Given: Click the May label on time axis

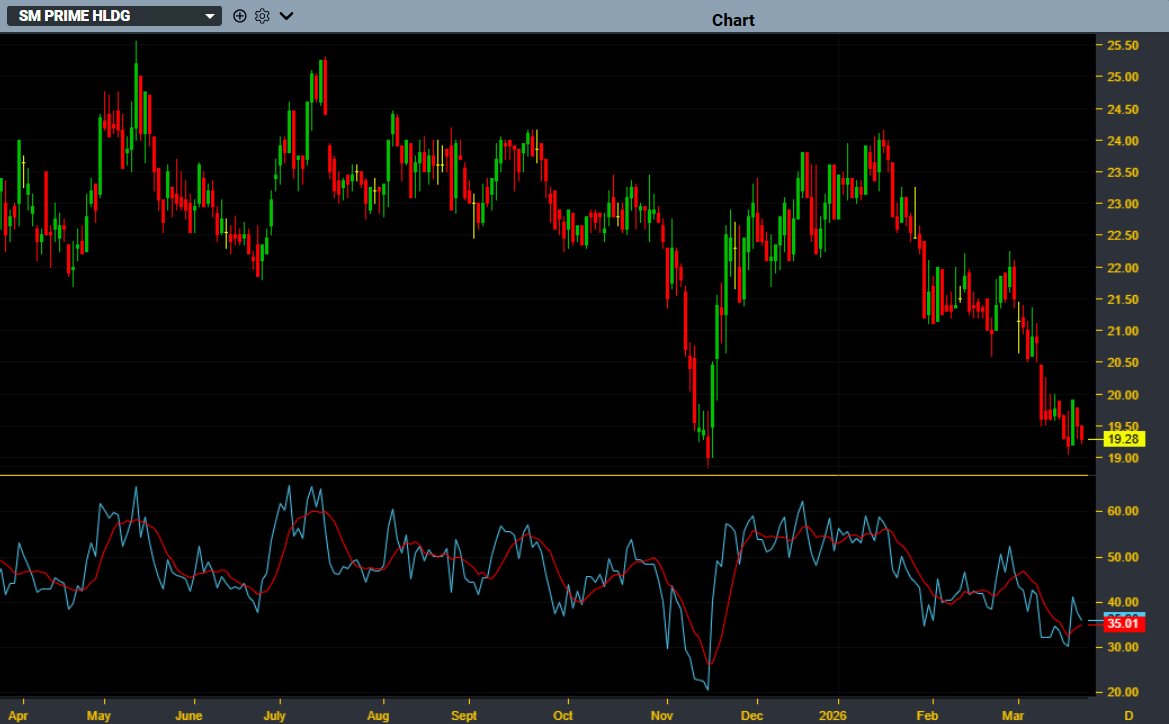Looking at the screenshot, I should coord(98,716).
